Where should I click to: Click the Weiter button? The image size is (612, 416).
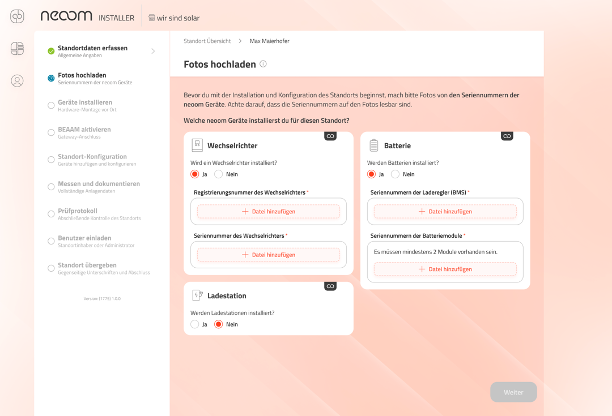pyautogui.click(x=513, y=392)
